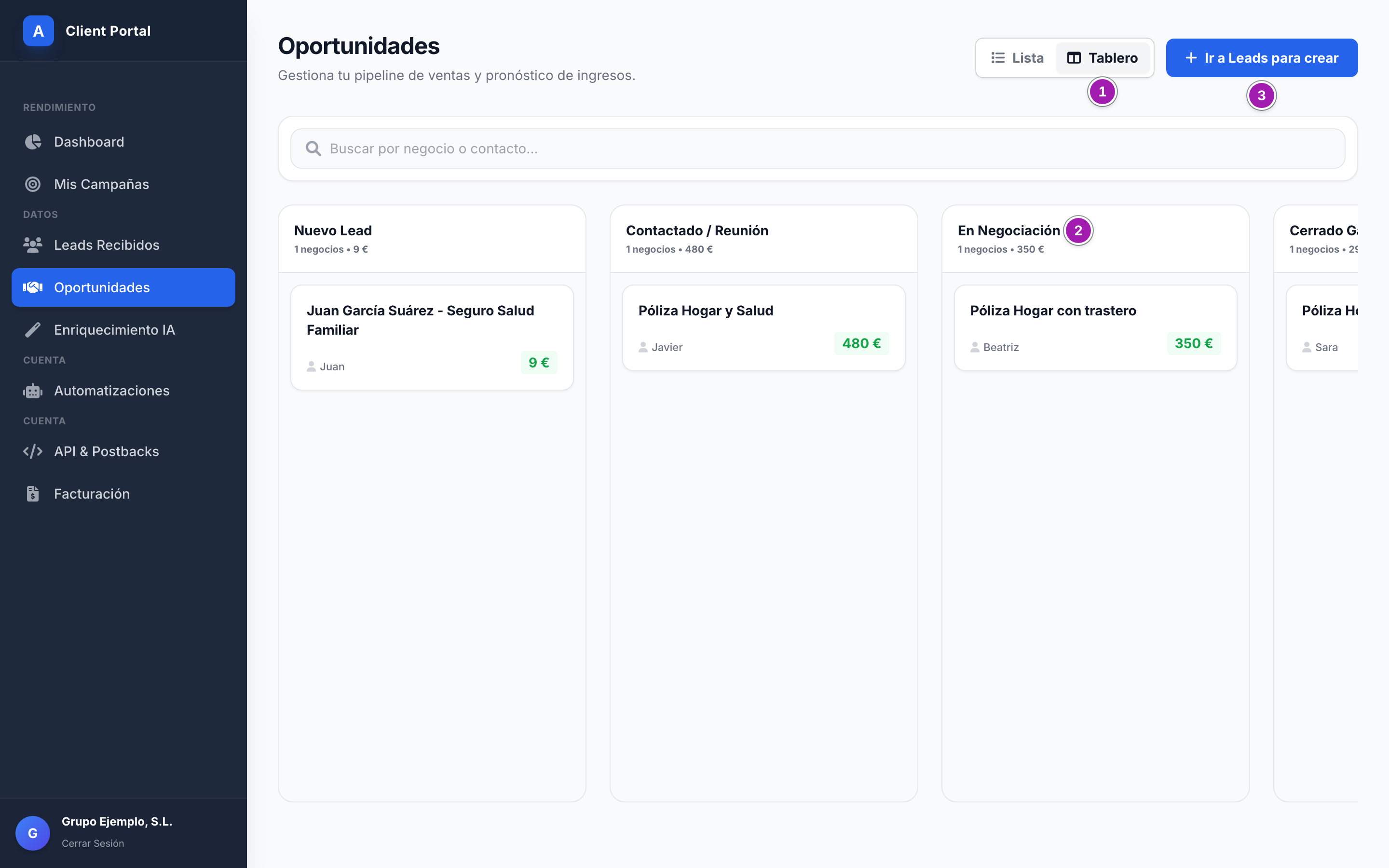
Task: Click the Mis Campañas target icon
Action: pyautogui.click(x=33, y=184)
